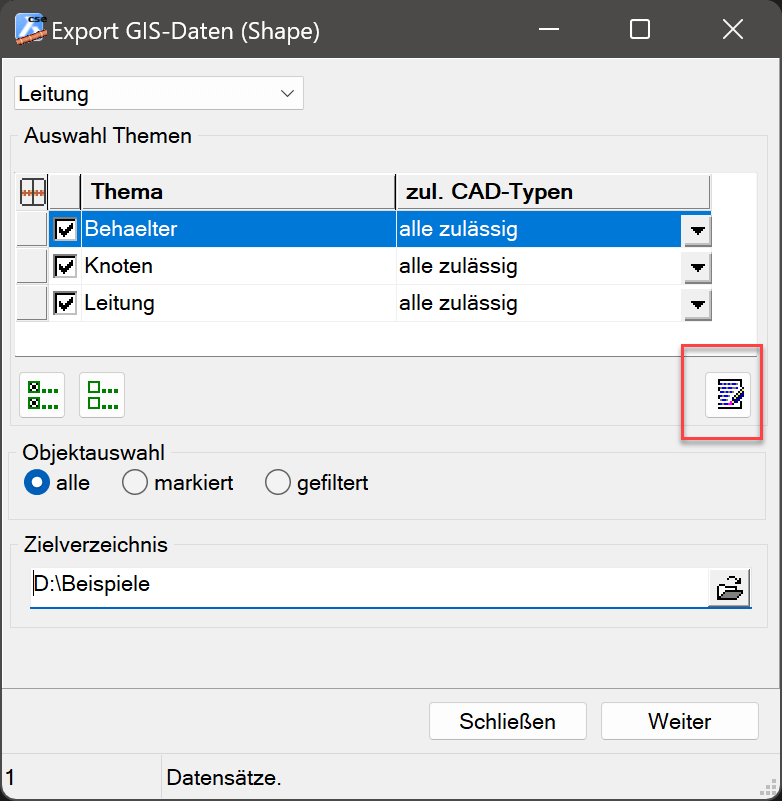Click the select all themes icon
The width and height of the screenshot is (782, 801).
point(42,395)
